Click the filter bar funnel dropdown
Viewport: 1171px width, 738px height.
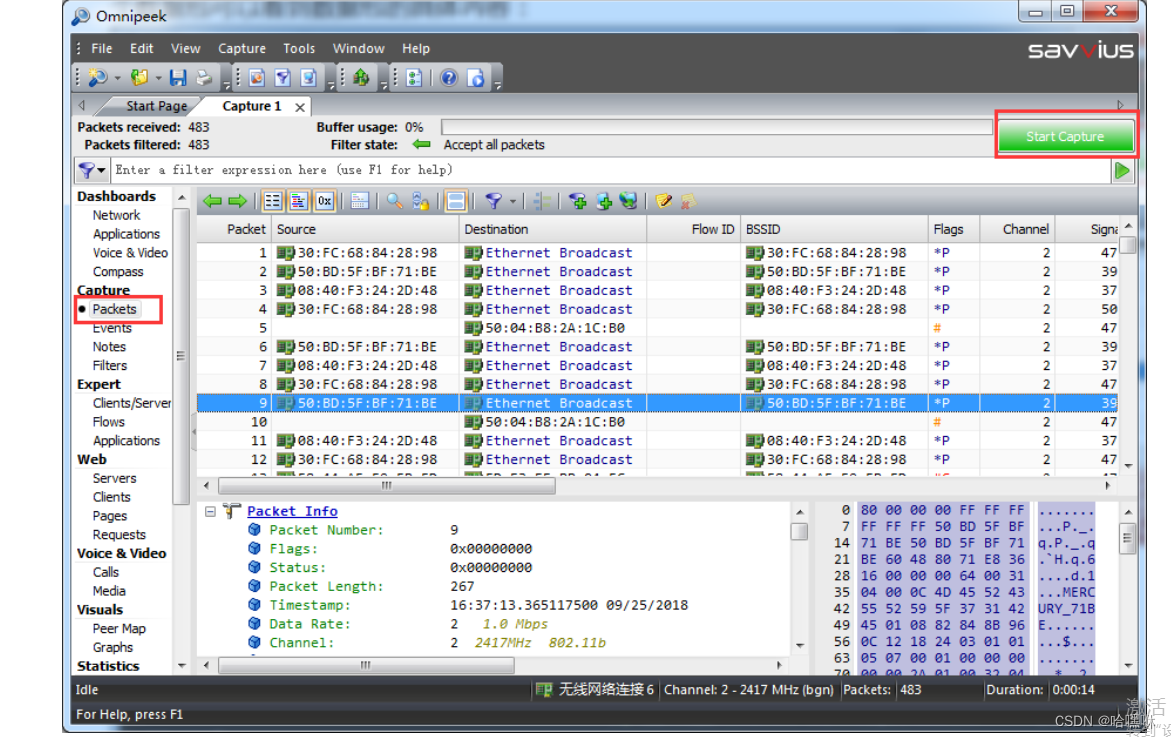pyautogui.click(x=92, y=170)
